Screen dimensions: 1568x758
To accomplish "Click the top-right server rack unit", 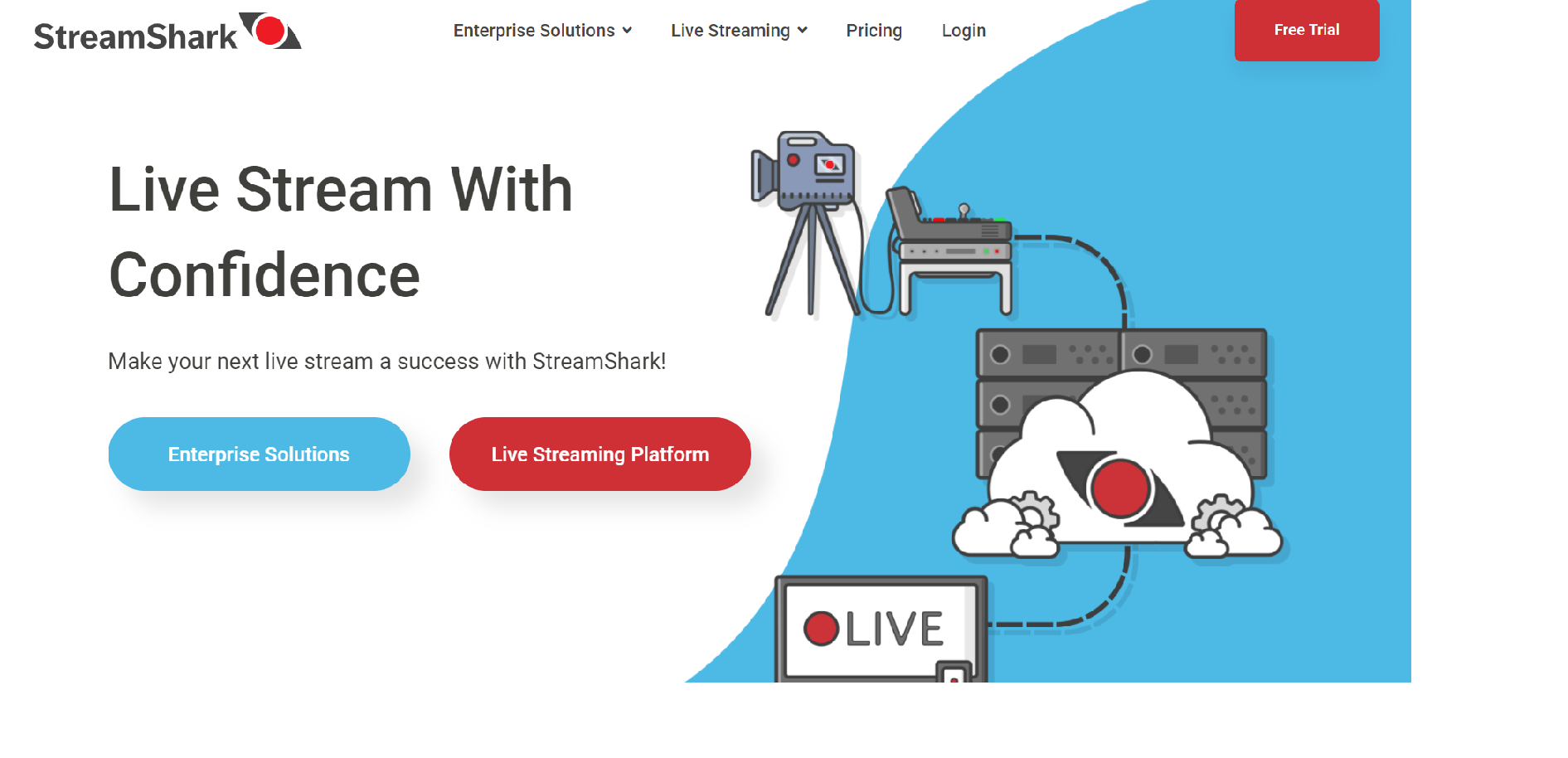I will 1194,353.
